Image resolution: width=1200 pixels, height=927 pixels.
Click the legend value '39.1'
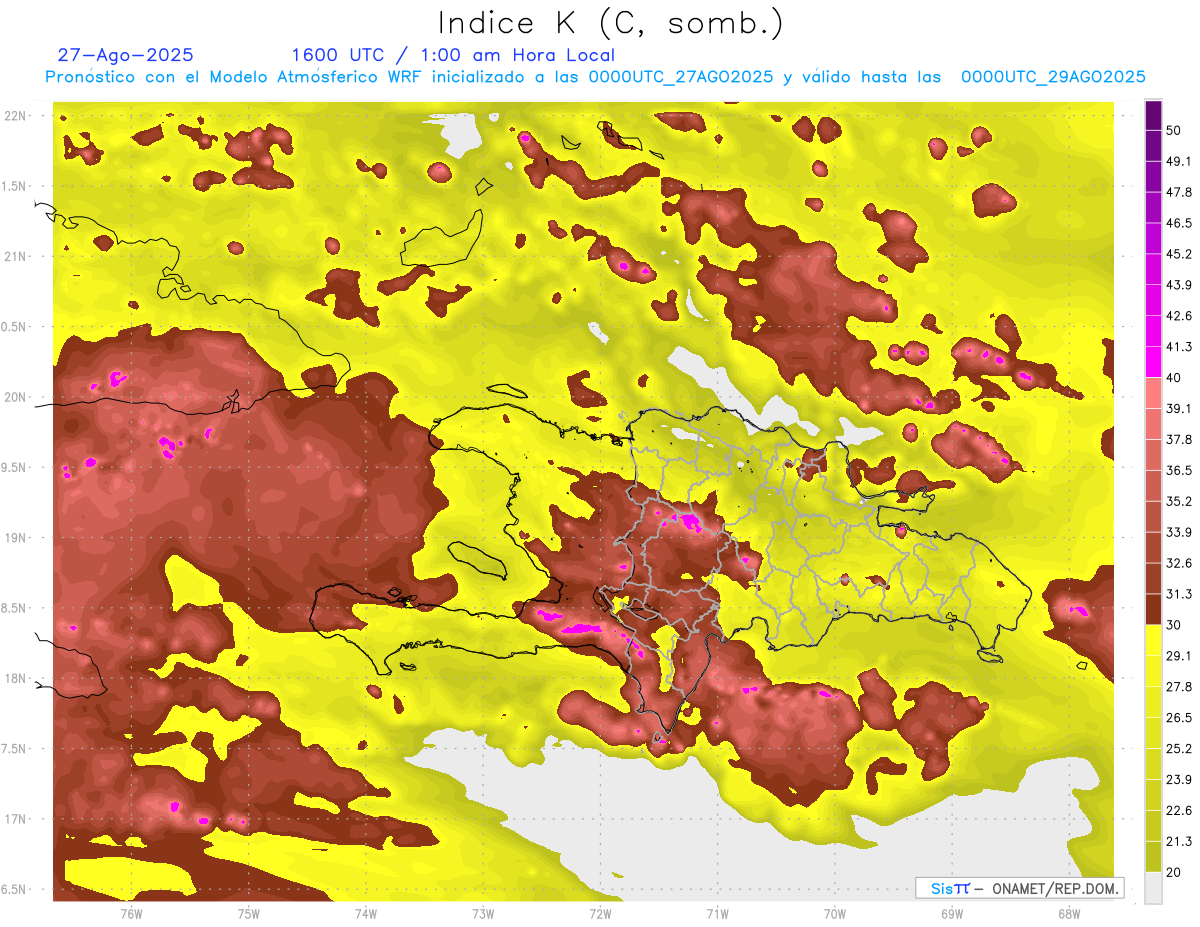[x=1179, y=409]
